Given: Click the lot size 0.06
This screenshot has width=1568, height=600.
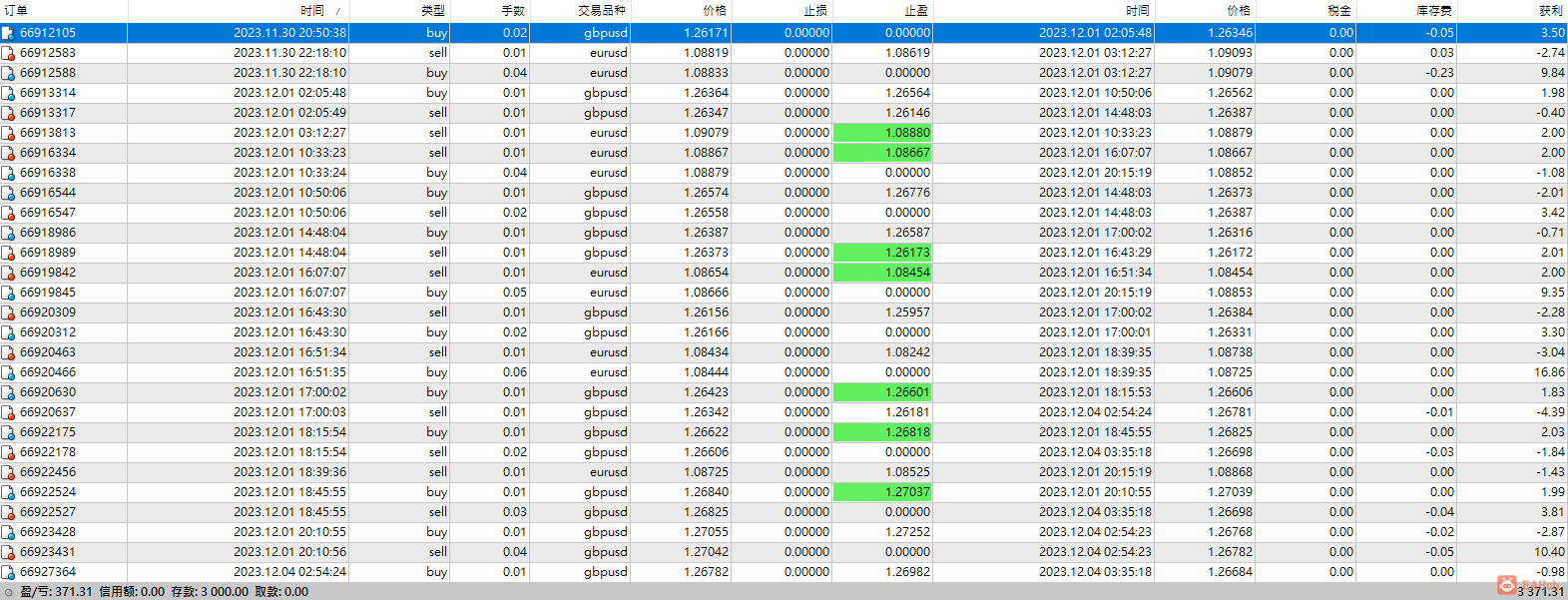Looking at the screenshot, I should [515, 372].
